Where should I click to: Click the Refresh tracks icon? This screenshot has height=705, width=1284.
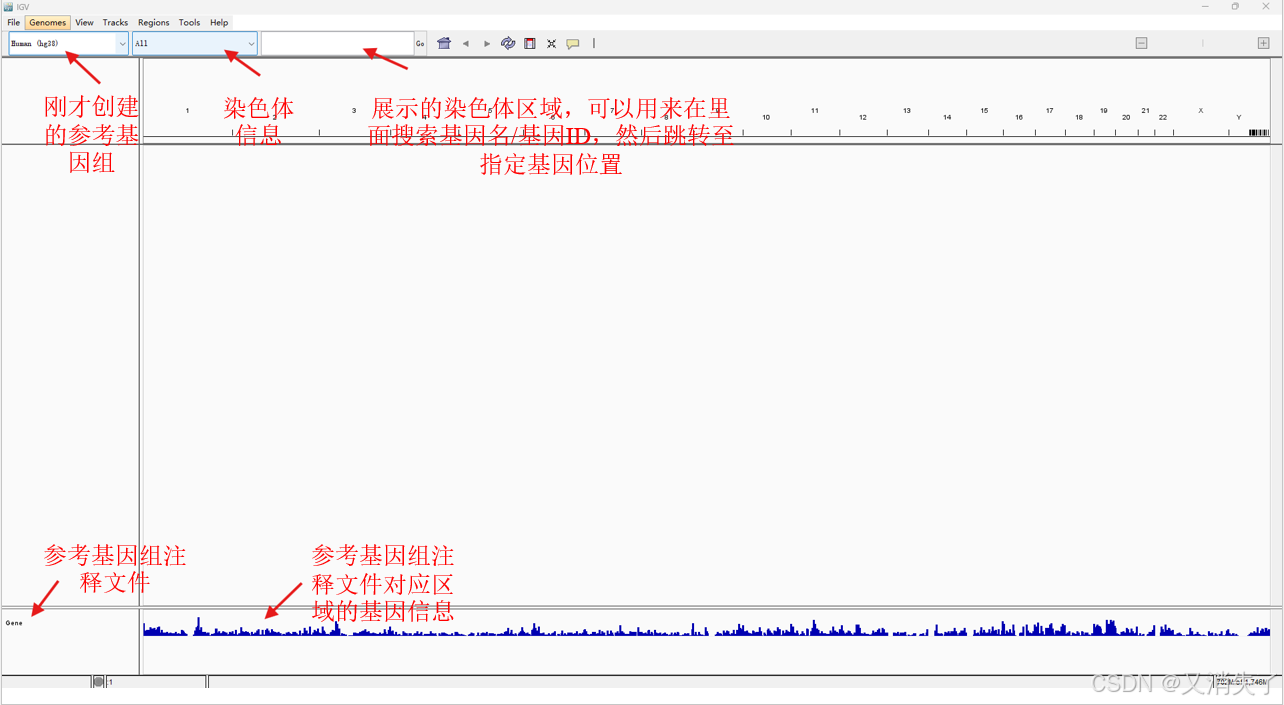tap(508, 43)
